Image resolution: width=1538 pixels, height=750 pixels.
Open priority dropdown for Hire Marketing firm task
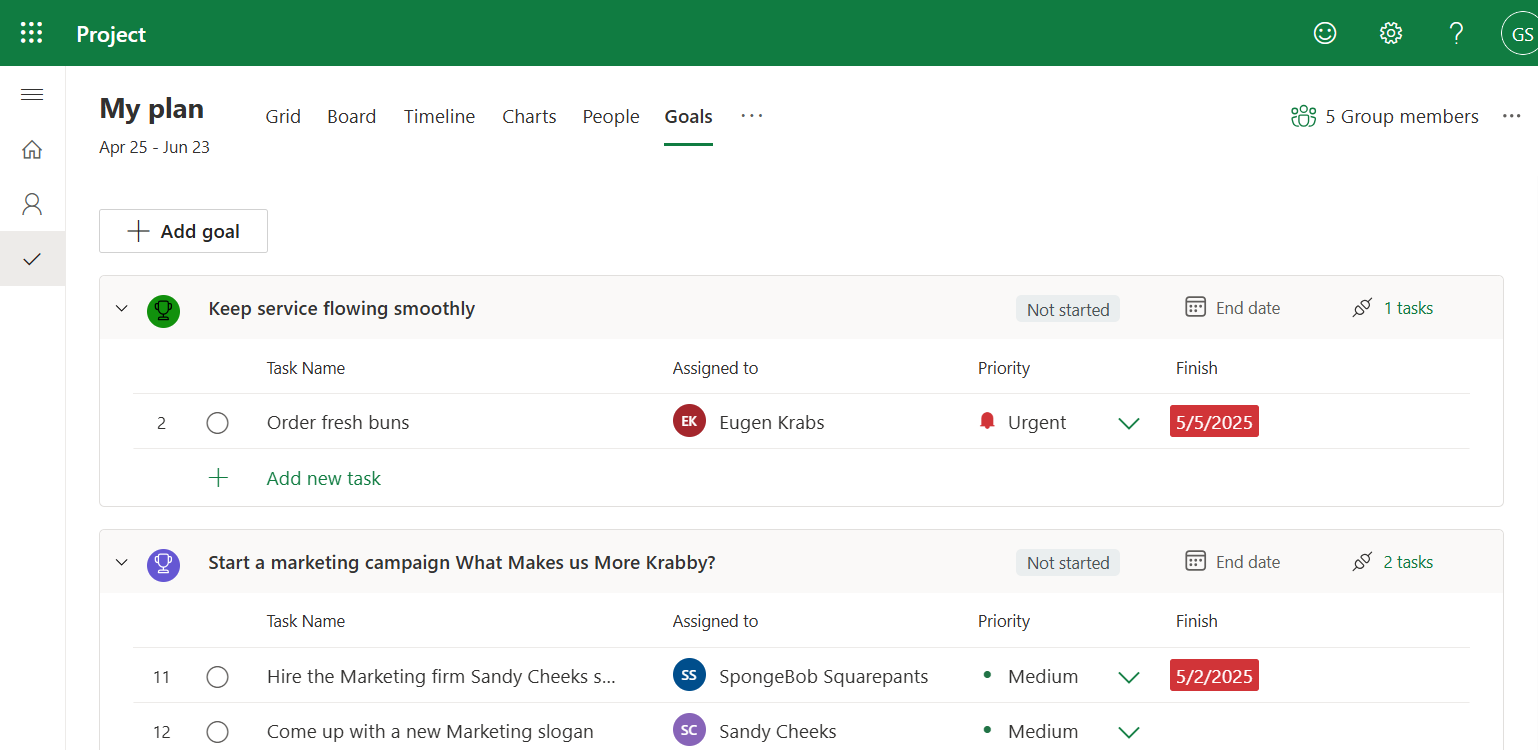click(1129, 677)
